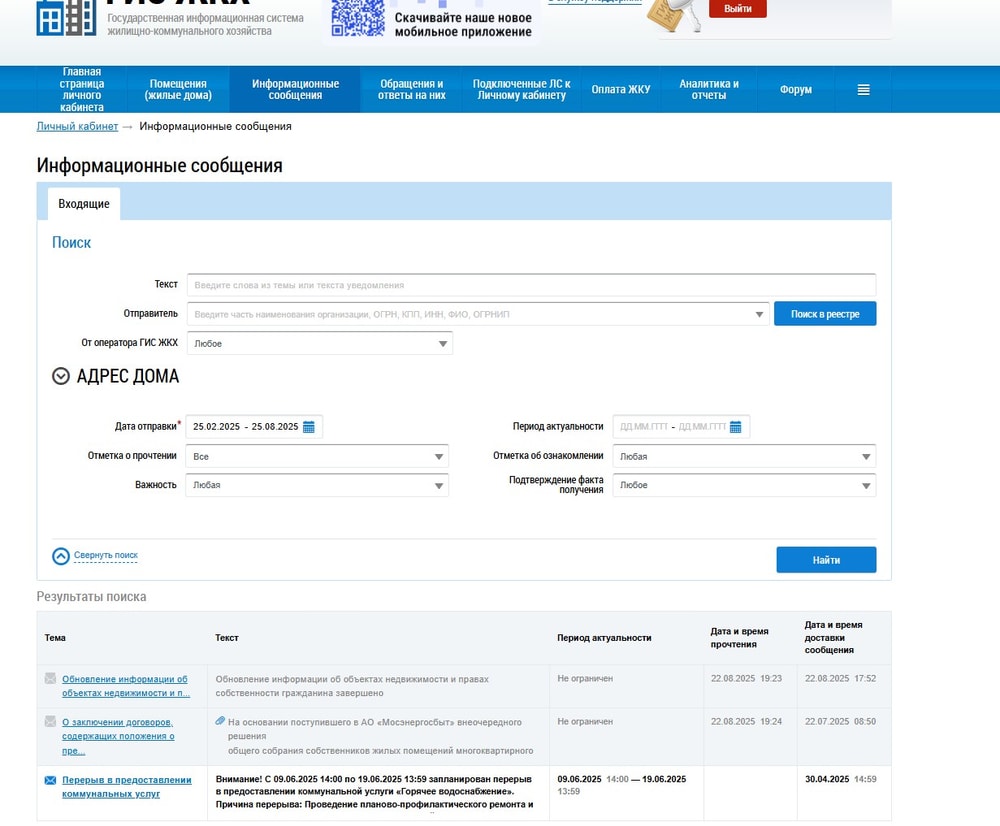Open the hamburger menu icon in navigation bar
Image resolution: width=1000 pixels, height=826 pixels.
coord(863,90)
